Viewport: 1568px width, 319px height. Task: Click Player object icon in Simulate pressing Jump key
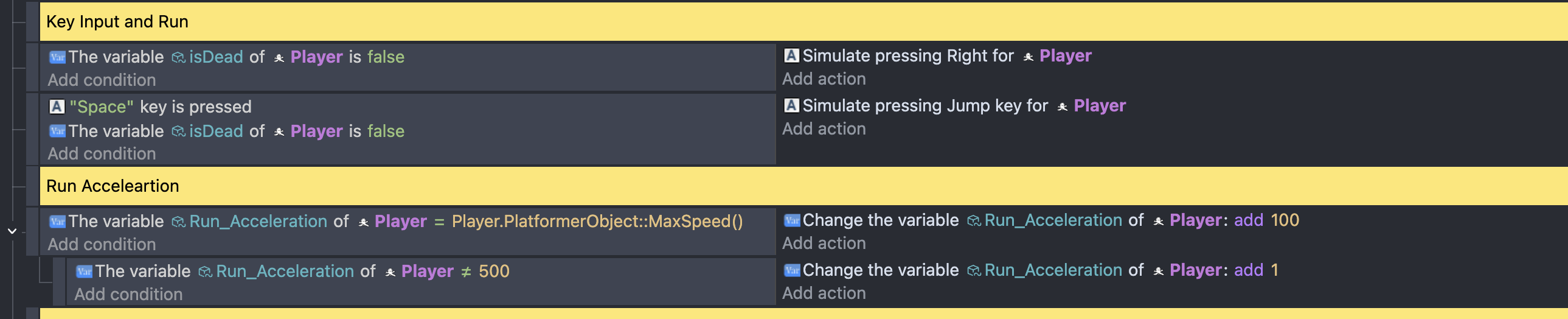coord(1062,107)
